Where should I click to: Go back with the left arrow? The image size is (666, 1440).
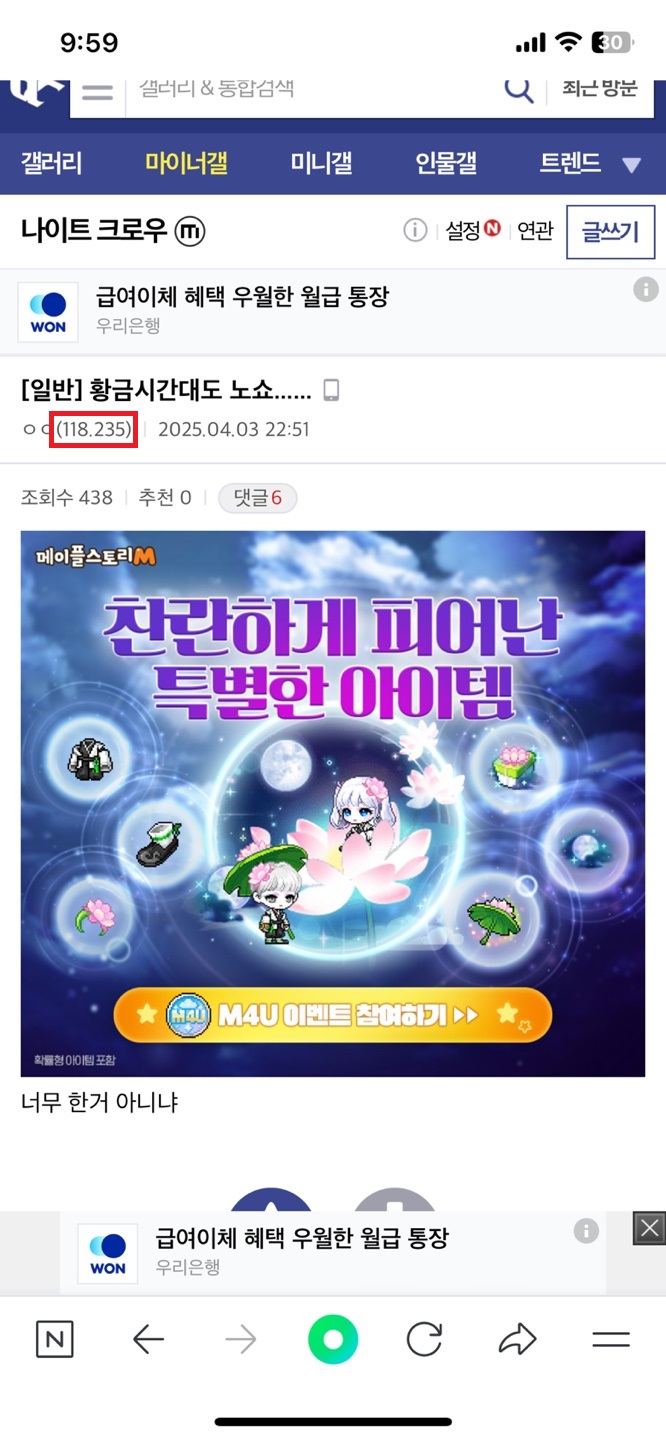[x=148, y=1339]
